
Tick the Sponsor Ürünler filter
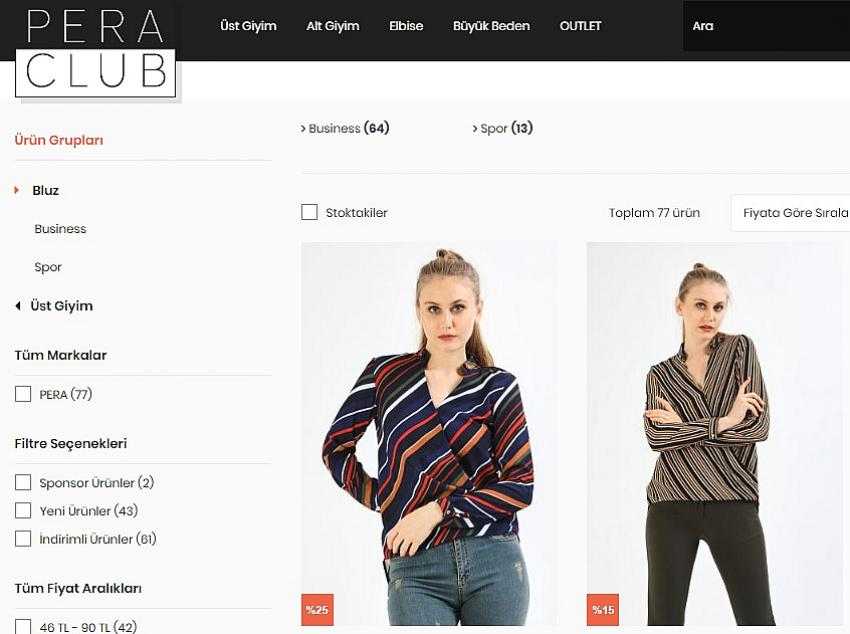(23, 482)
